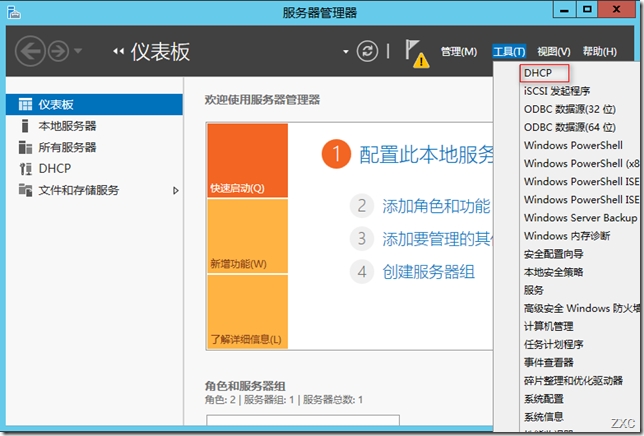Viewport: 644px width, 436px height.
Task: Select 仪表板 in the sidebar
Action: point(94,104)
